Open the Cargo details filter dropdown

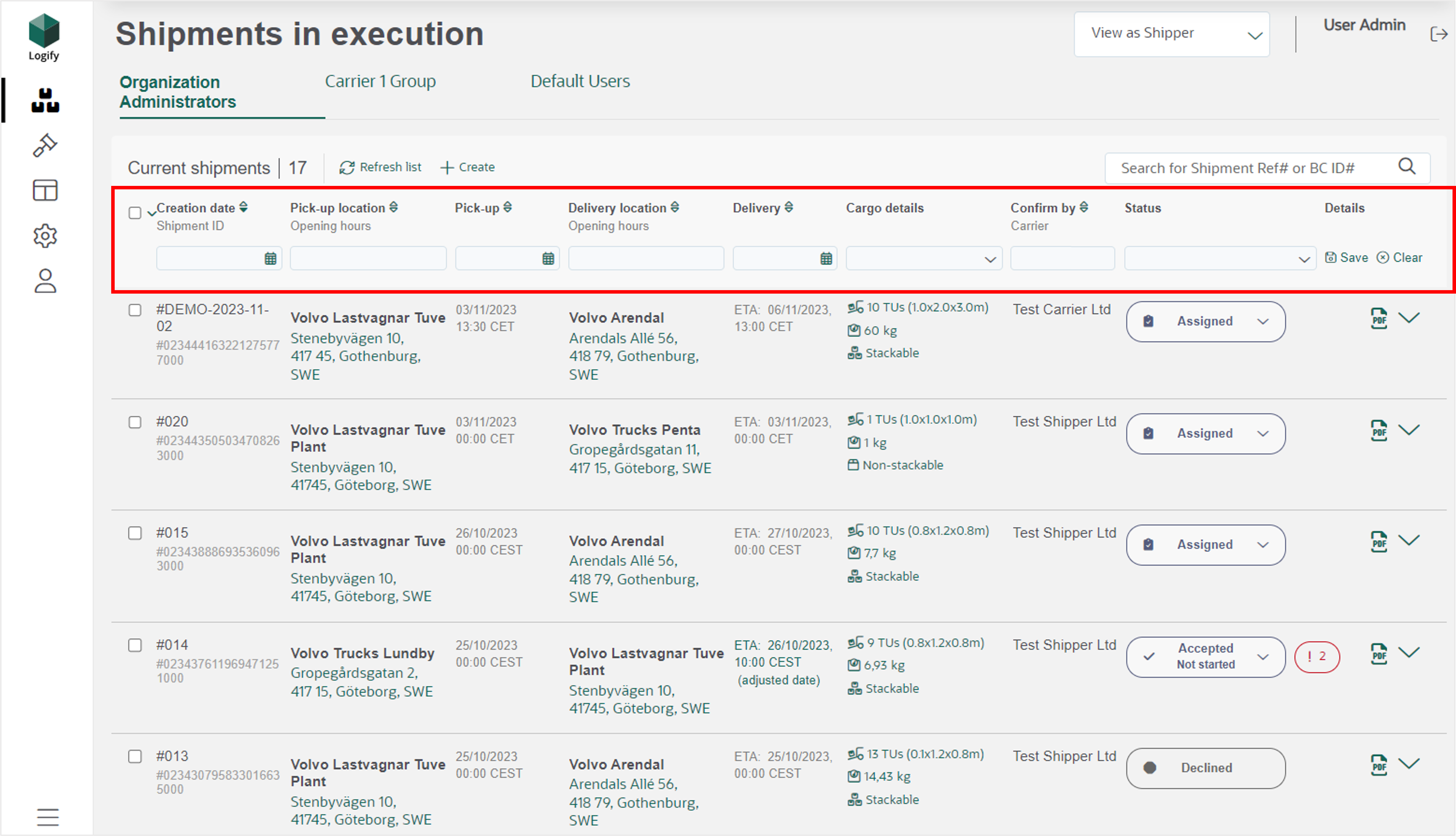924,259
